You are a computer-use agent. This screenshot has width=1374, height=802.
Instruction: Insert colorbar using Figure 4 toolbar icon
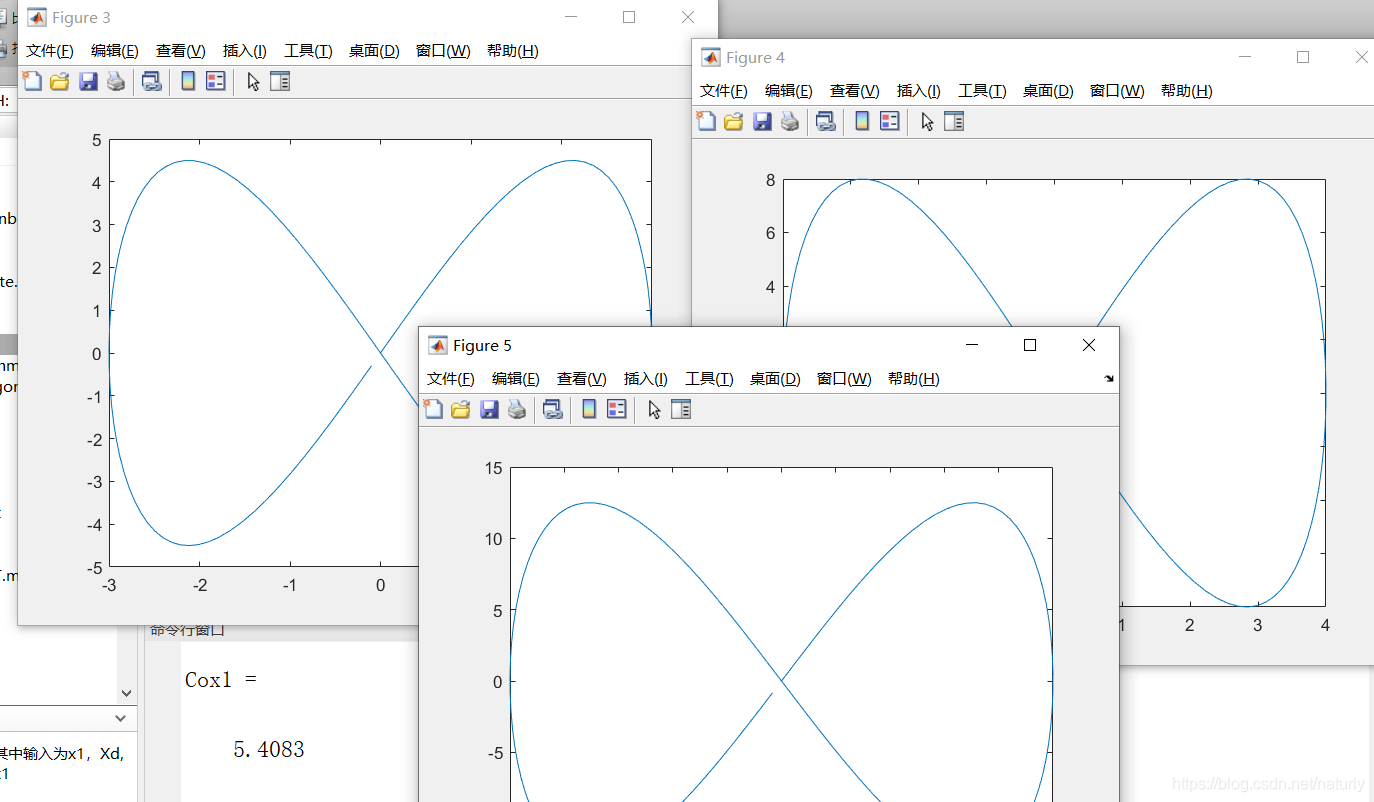tap(862, 122)
